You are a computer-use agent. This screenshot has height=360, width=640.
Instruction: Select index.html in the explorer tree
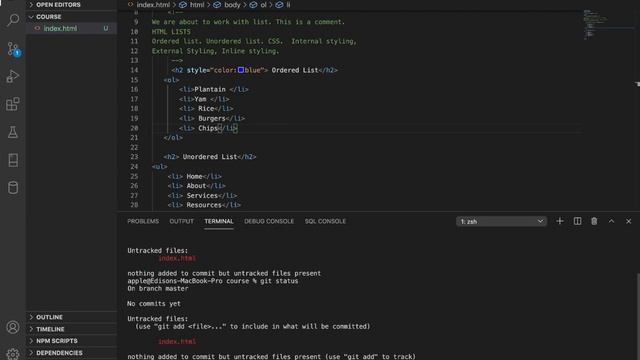[x=71, y=29]
